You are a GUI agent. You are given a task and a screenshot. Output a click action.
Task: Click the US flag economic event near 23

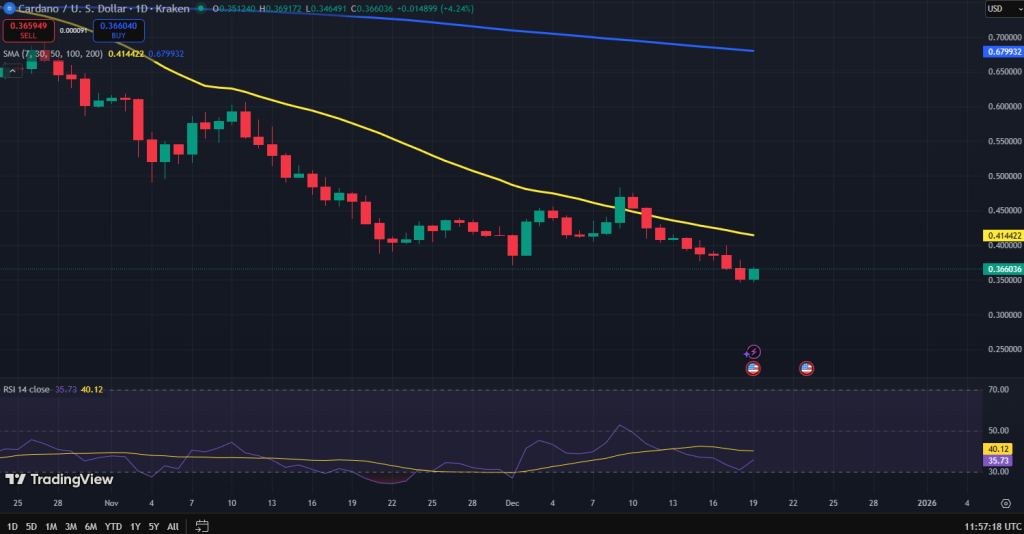807,368
